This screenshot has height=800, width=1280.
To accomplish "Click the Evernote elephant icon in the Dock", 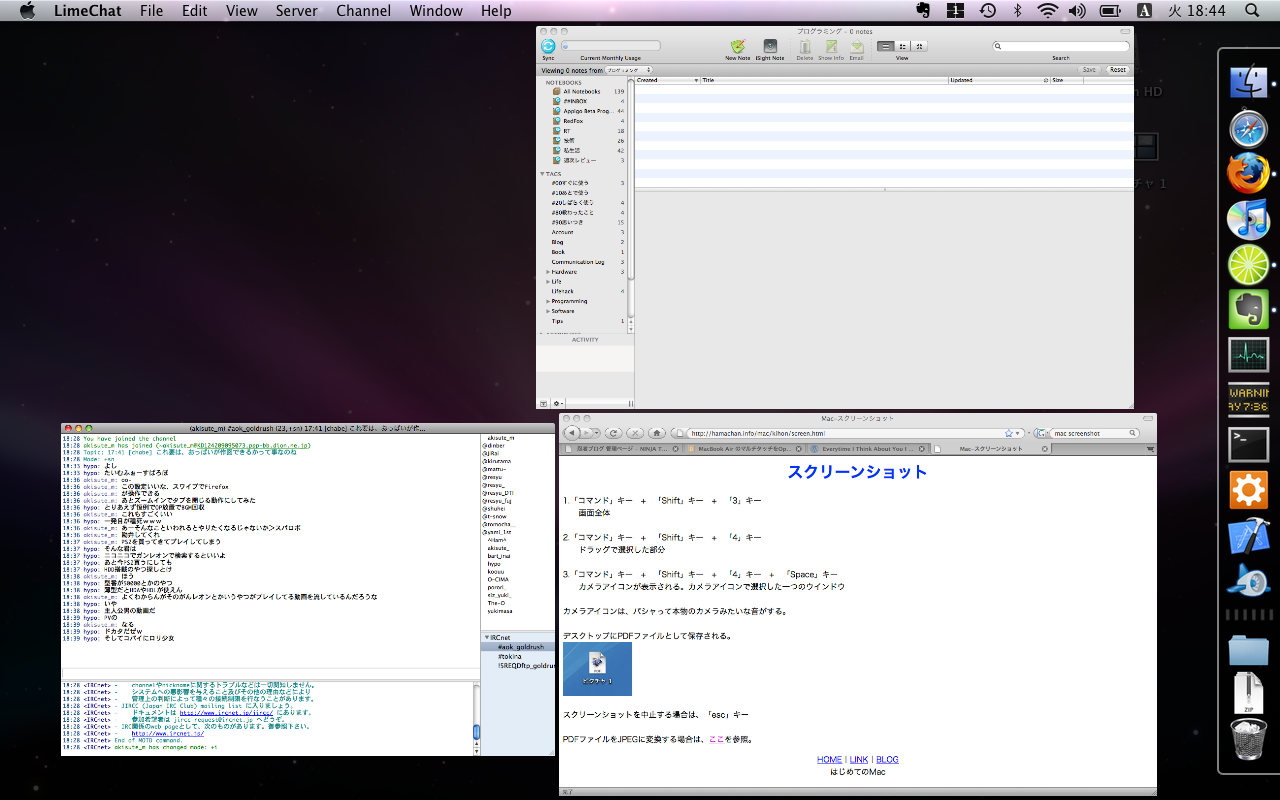I will [x=1248, y=309].
